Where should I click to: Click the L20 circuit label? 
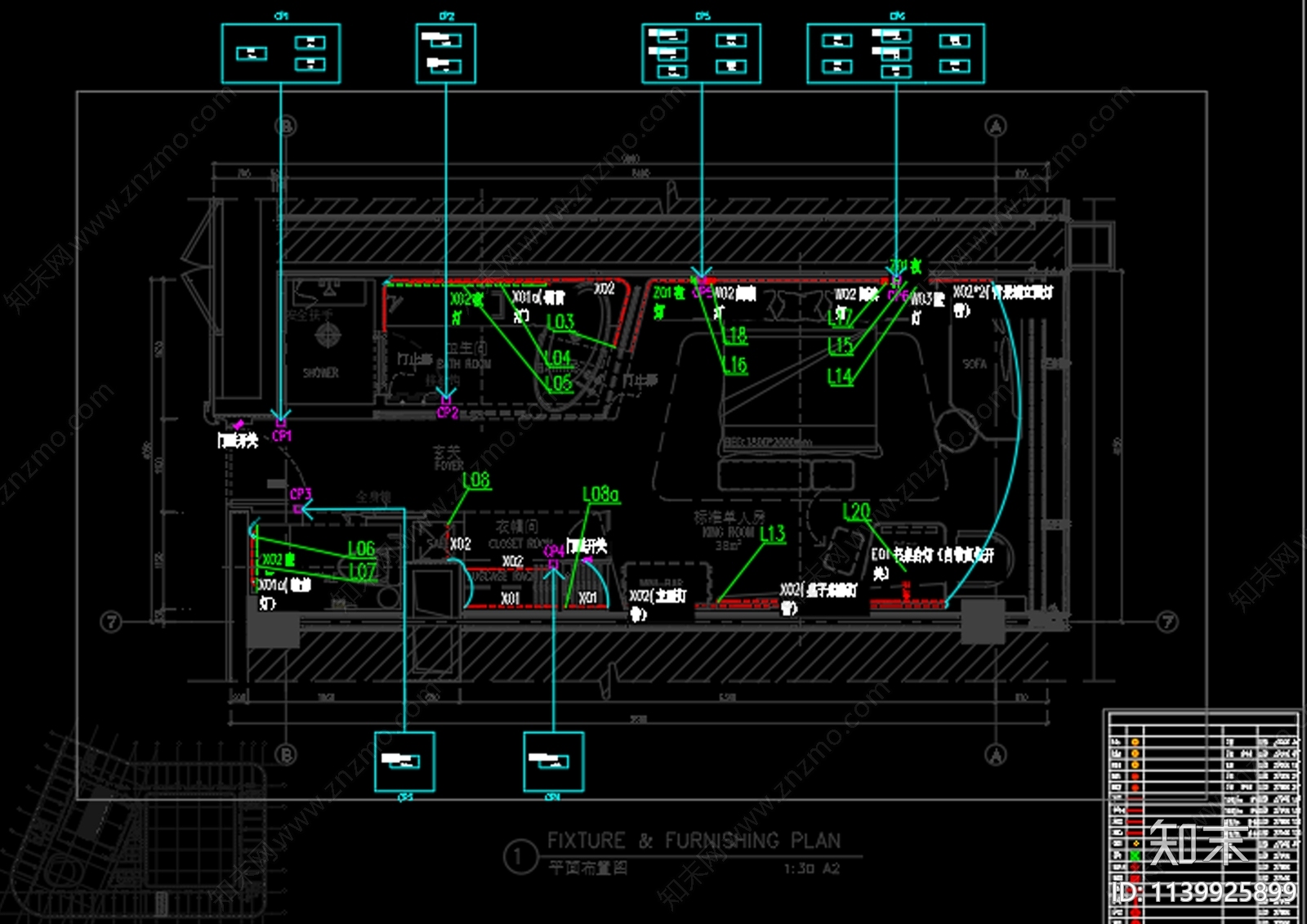click(x=856, y=511)
